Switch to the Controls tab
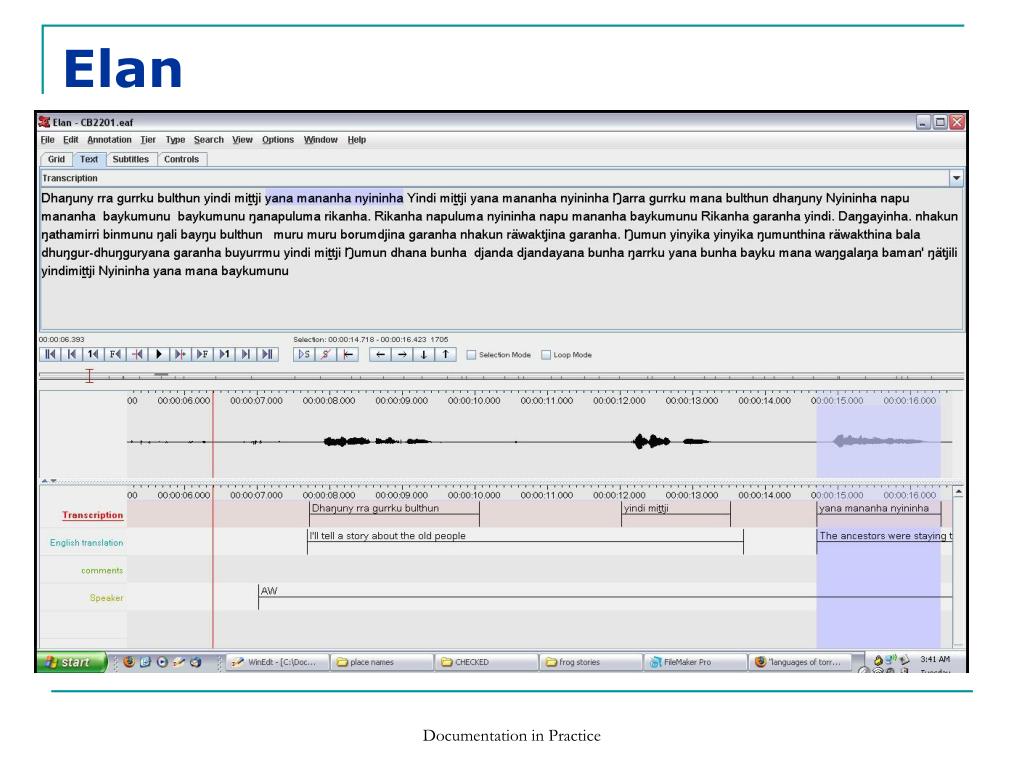 pyautogui.click(x=182, y=159)
